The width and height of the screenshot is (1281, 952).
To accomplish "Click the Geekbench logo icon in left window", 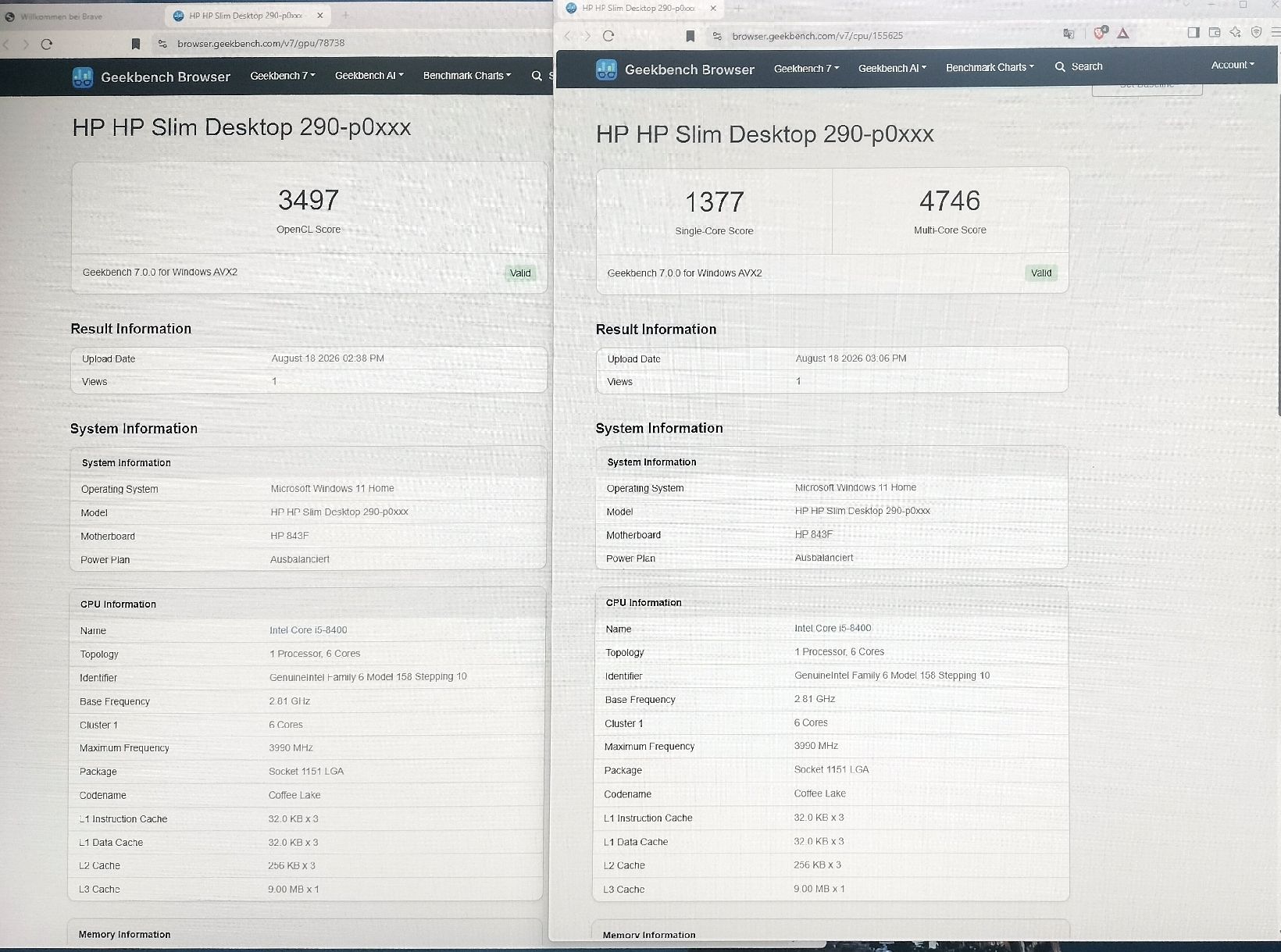I will 83,77.
